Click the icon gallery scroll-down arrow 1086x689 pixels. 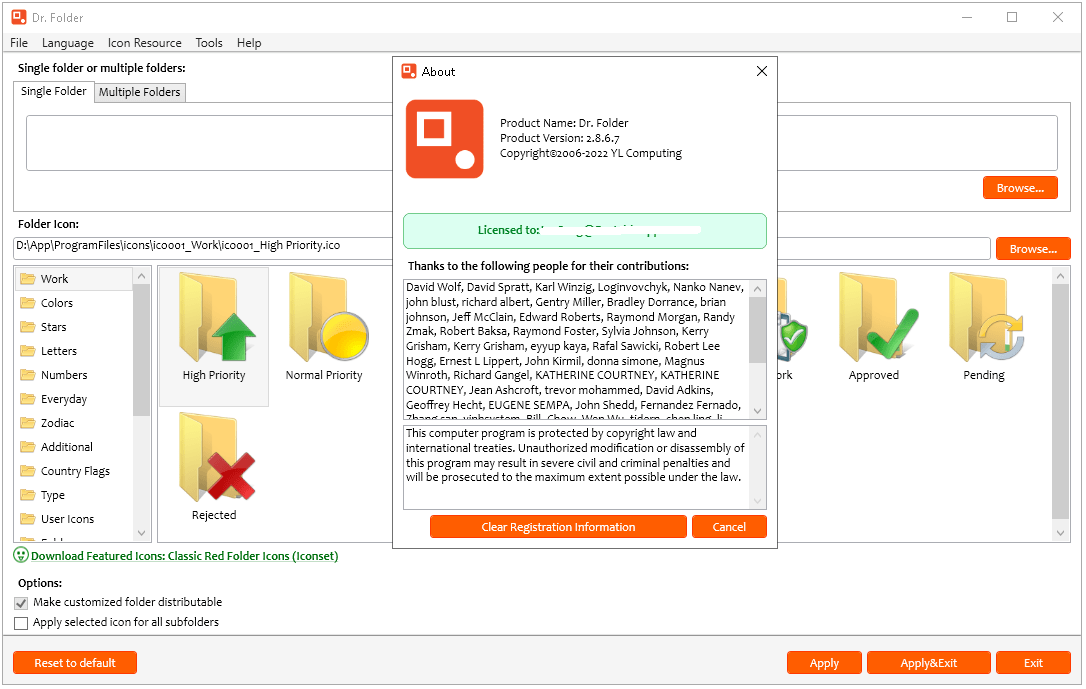(x=1060, y=533)
